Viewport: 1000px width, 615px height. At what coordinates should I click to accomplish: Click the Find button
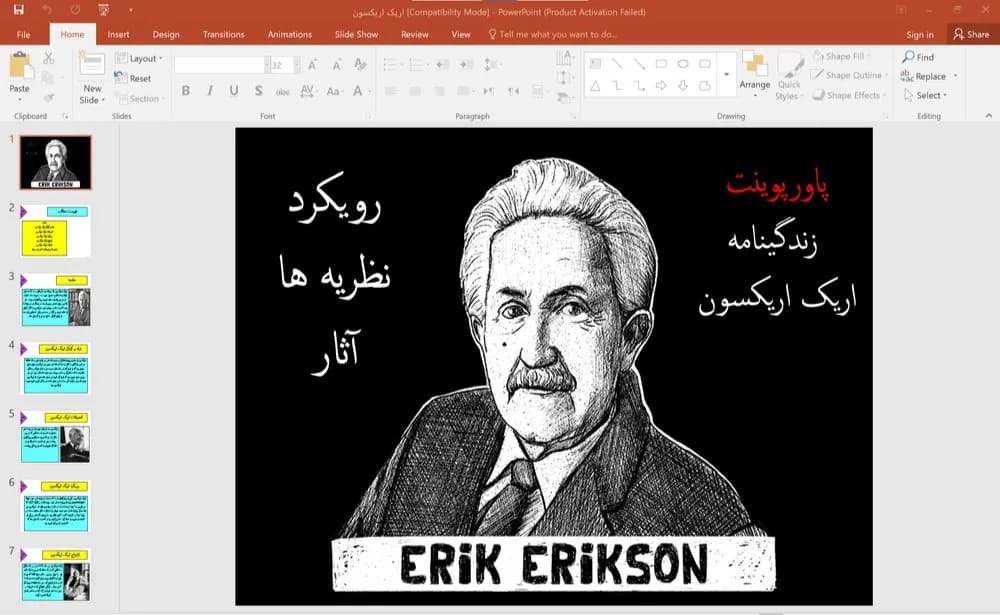point(918,57)
